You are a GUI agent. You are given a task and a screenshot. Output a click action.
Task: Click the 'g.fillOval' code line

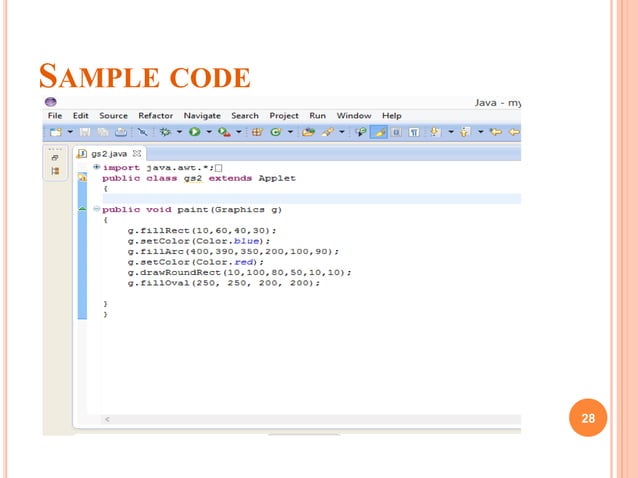coord(224,283)
